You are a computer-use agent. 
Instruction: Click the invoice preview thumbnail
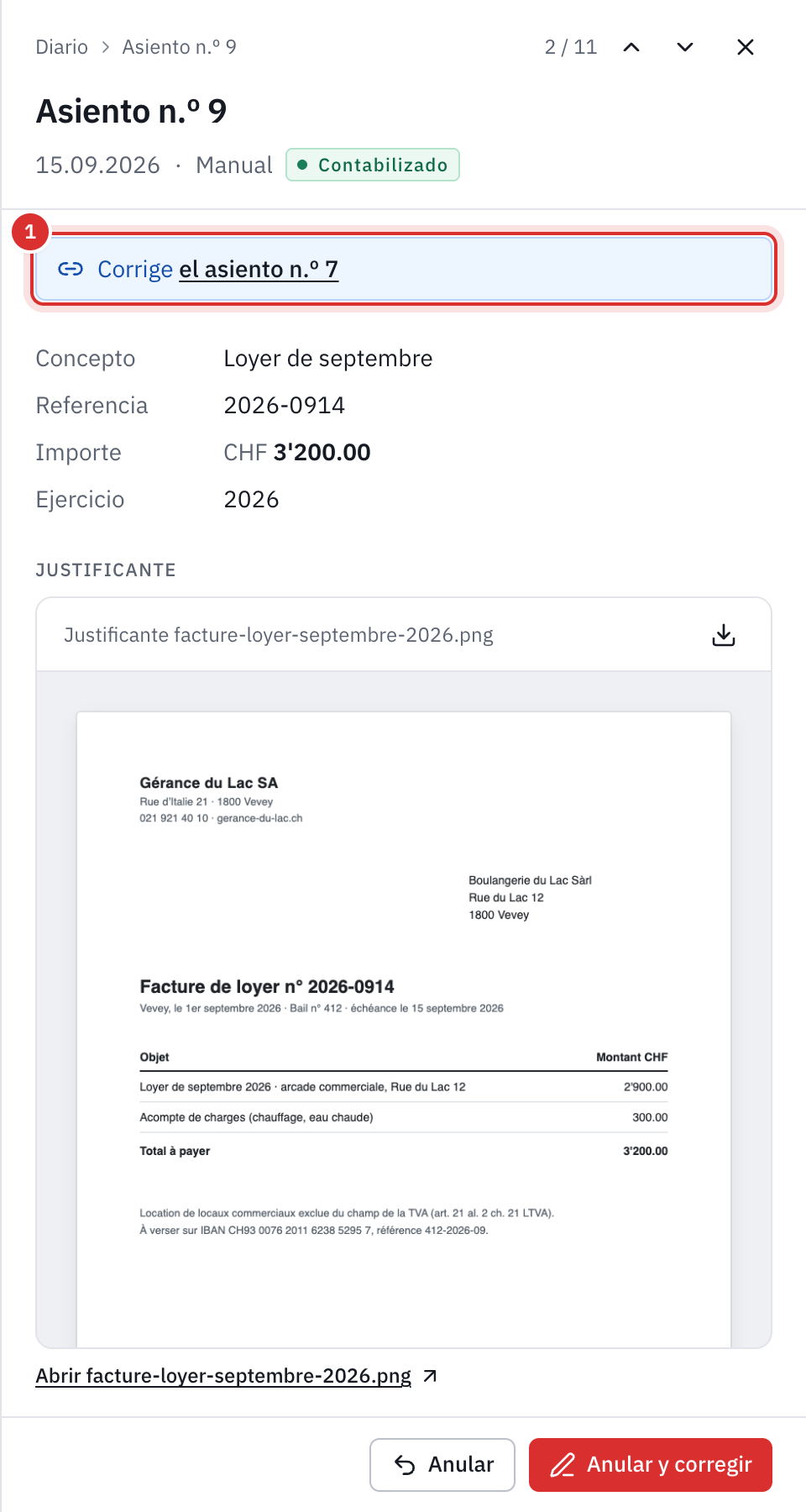[x=404, y=1029]
